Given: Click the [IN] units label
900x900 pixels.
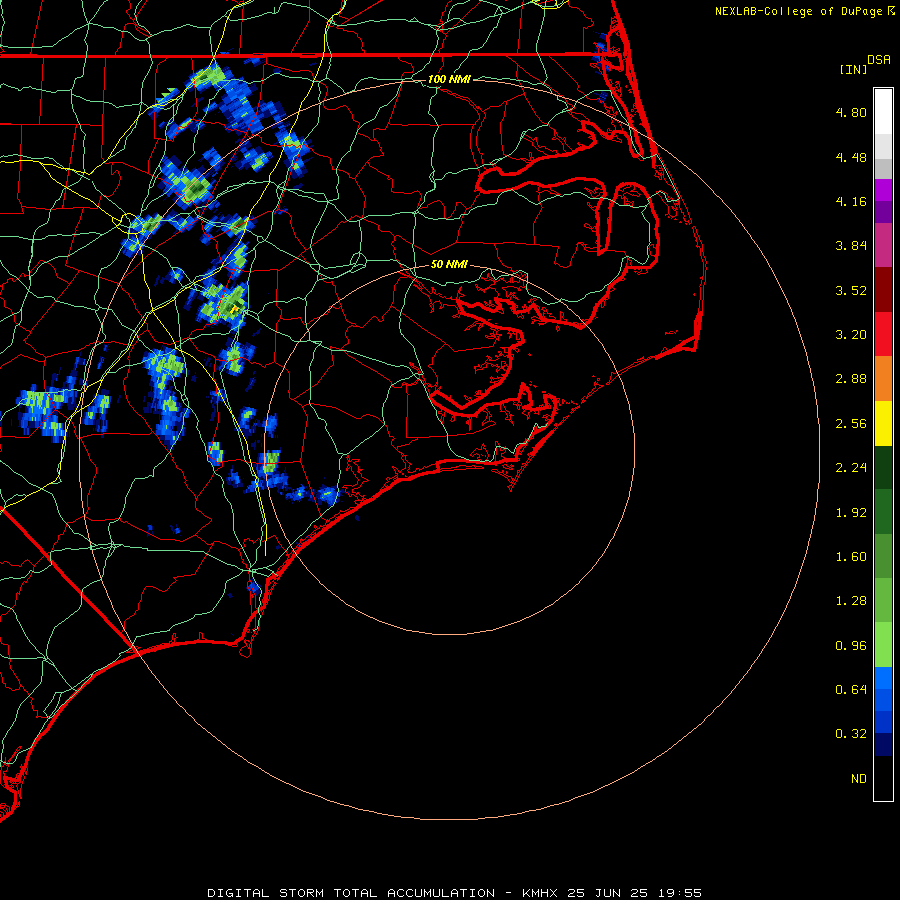Looking at the screenshot, I should [854, 69].
